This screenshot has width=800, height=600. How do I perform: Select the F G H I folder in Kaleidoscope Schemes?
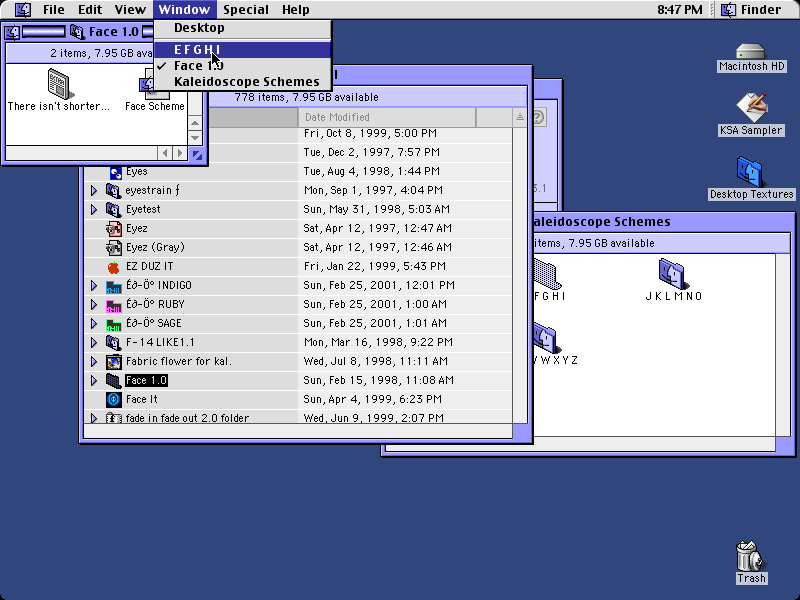(x=547, y=273)
